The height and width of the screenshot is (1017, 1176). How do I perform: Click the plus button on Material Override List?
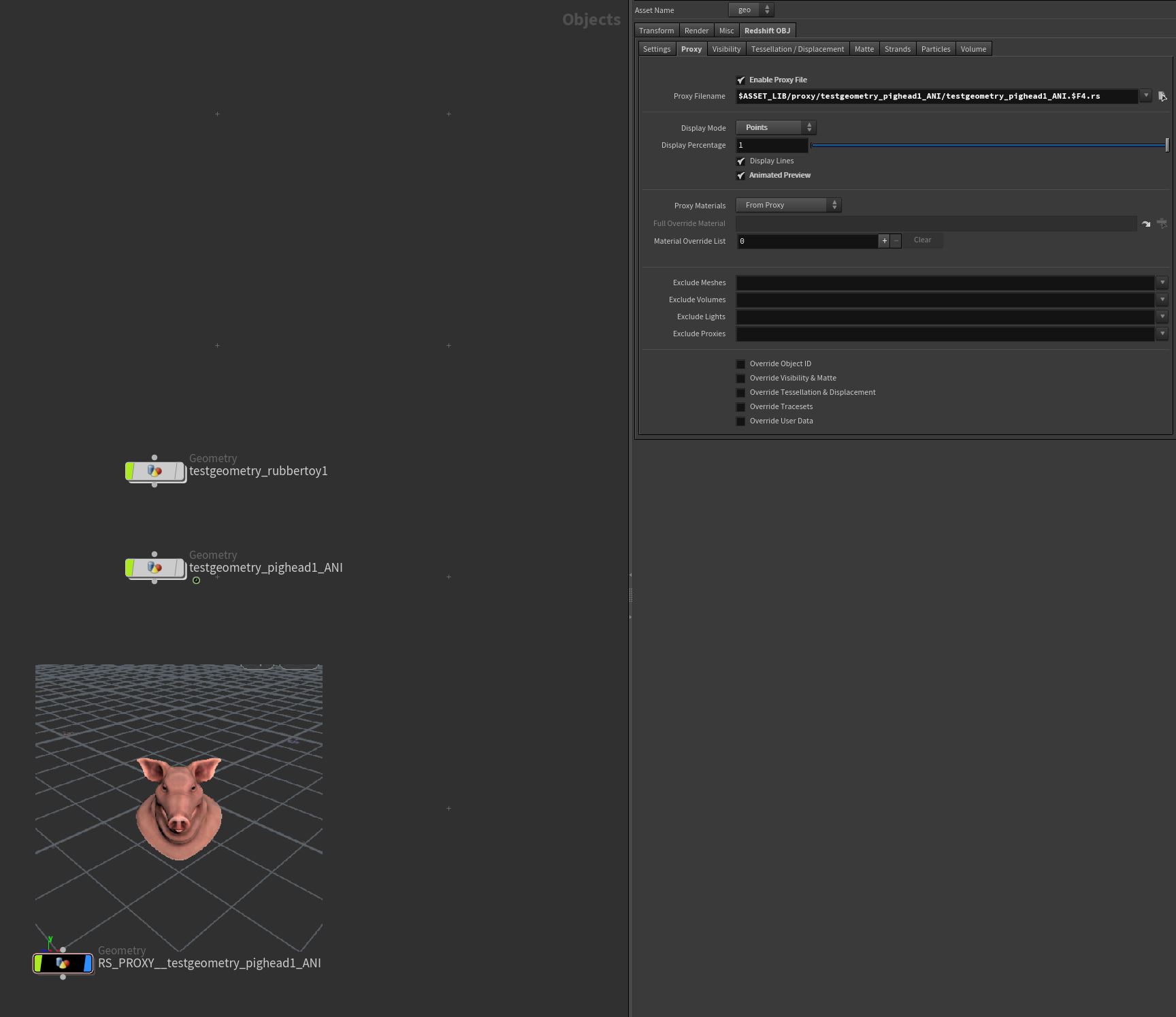point(883,240)
